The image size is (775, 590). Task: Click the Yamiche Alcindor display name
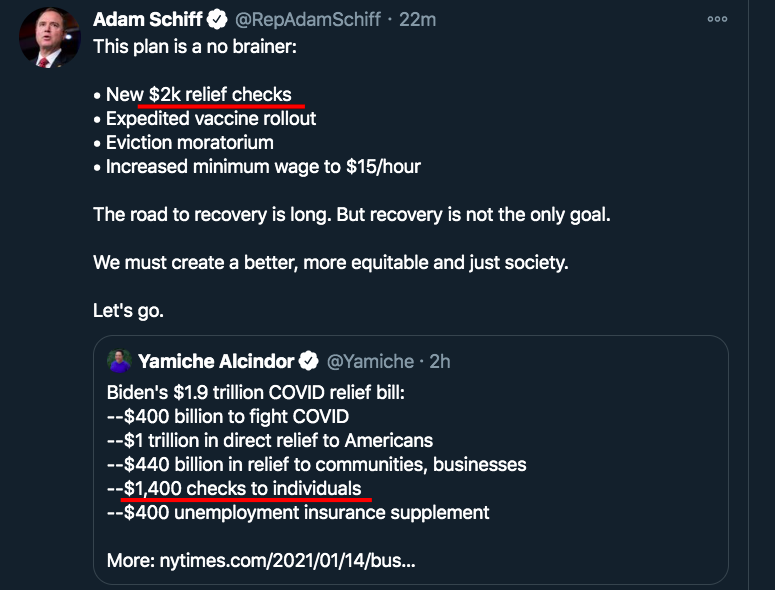pos(216,361)
